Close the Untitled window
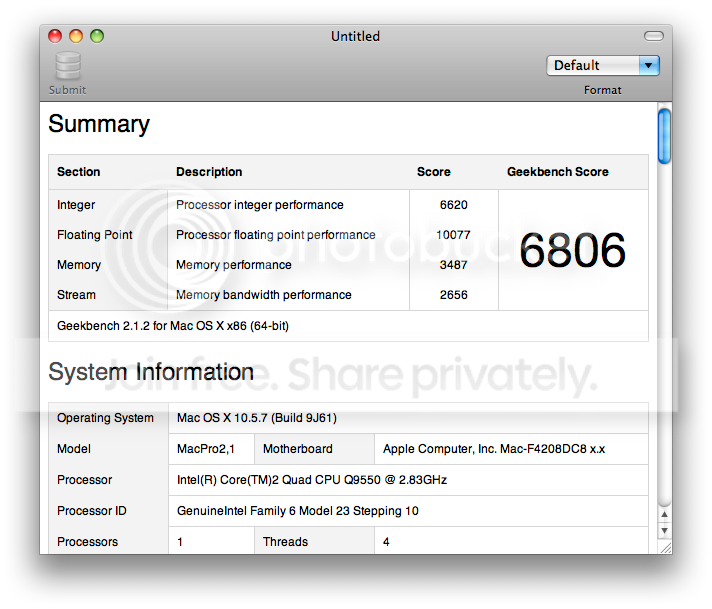The image size is (712, 609). (x=55, y=36)
